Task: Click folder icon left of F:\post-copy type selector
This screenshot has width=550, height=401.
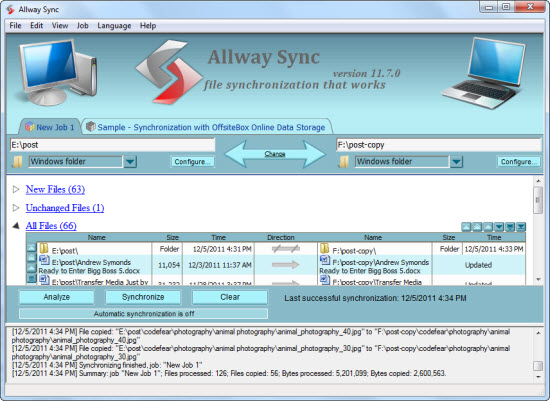Action: click(344, 162)
